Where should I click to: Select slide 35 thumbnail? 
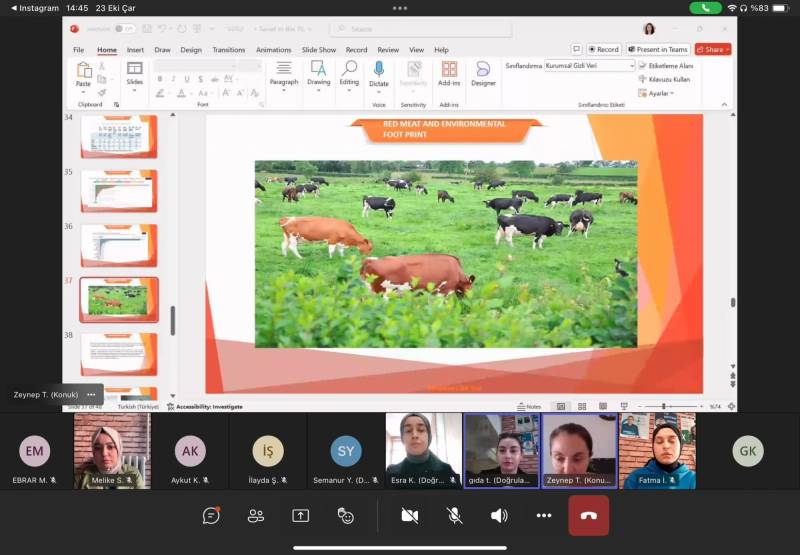tap(118, 190)
